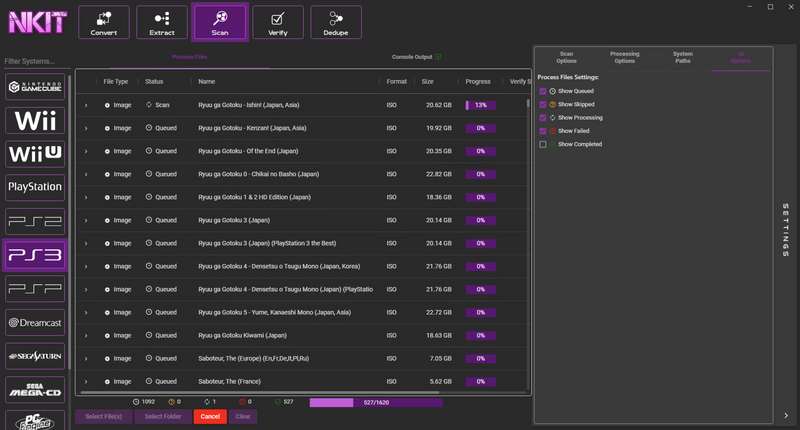Expand the Saboteur, The (Europe) row

tap(86, 359)
